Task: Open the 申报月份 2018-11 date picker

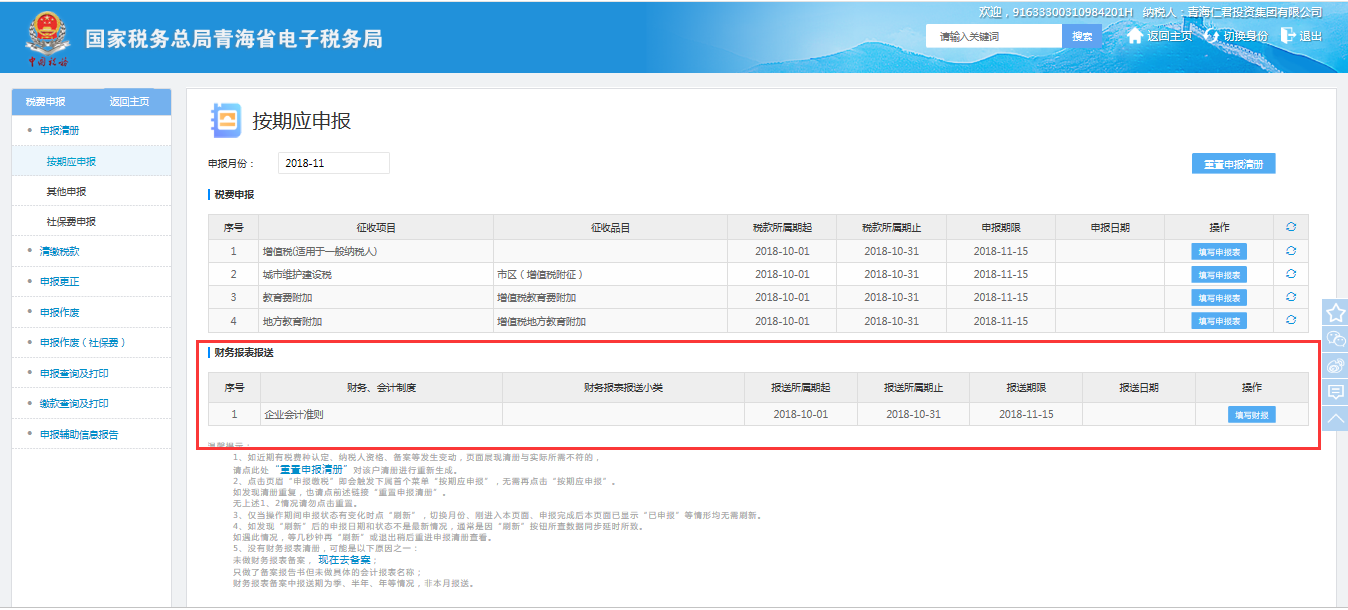Action: [x=333, y=163]
